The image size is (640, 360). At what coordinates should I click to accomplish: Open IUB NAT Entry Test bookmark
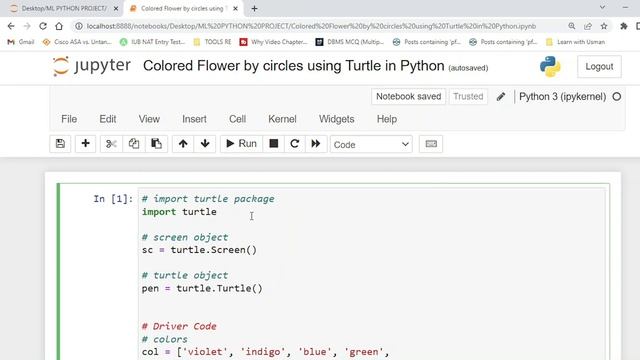[x=152, y=42]
